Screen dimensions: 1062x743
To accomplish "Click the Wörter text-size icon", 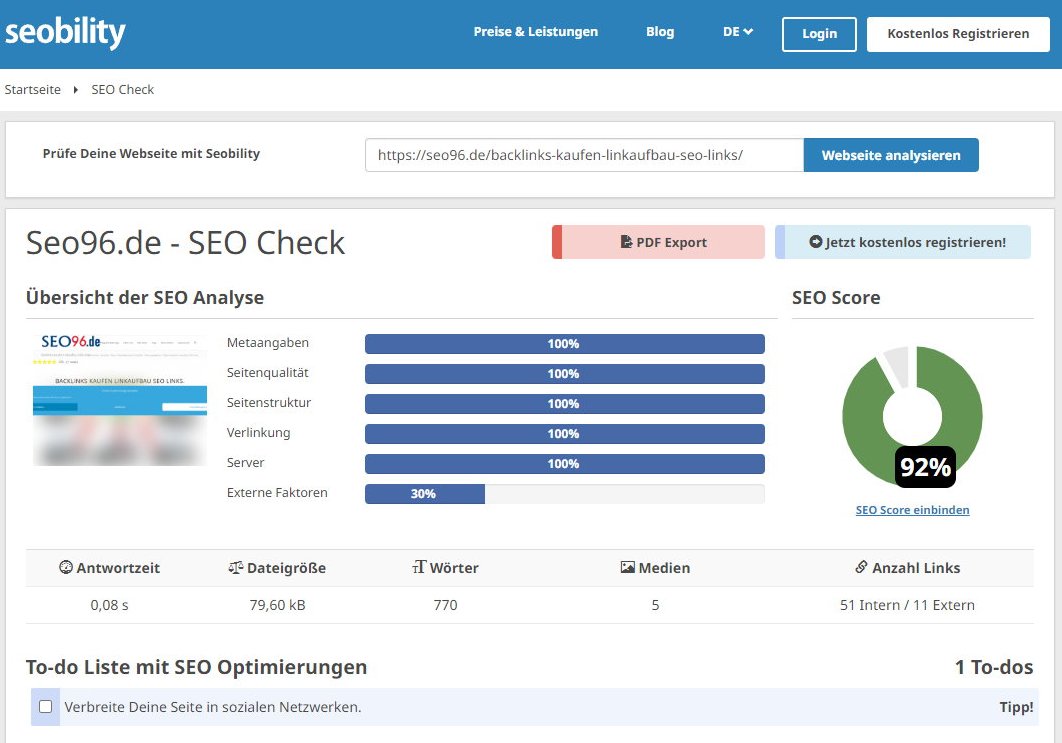I will tap(419, 567).
